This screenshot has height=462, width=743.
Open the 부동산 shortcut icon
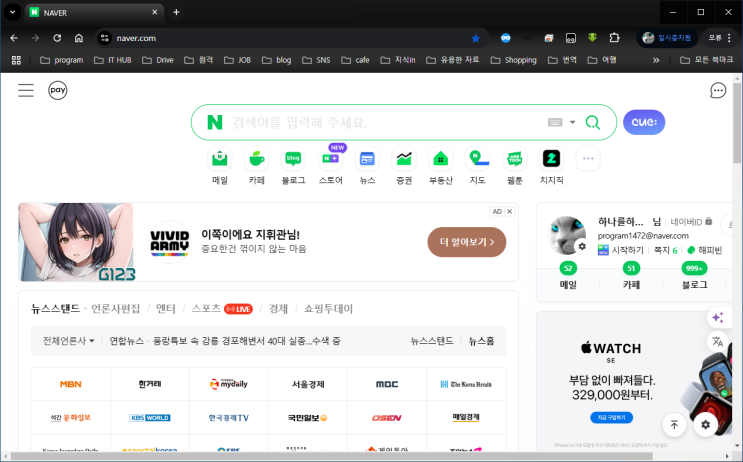coord(441,159)
